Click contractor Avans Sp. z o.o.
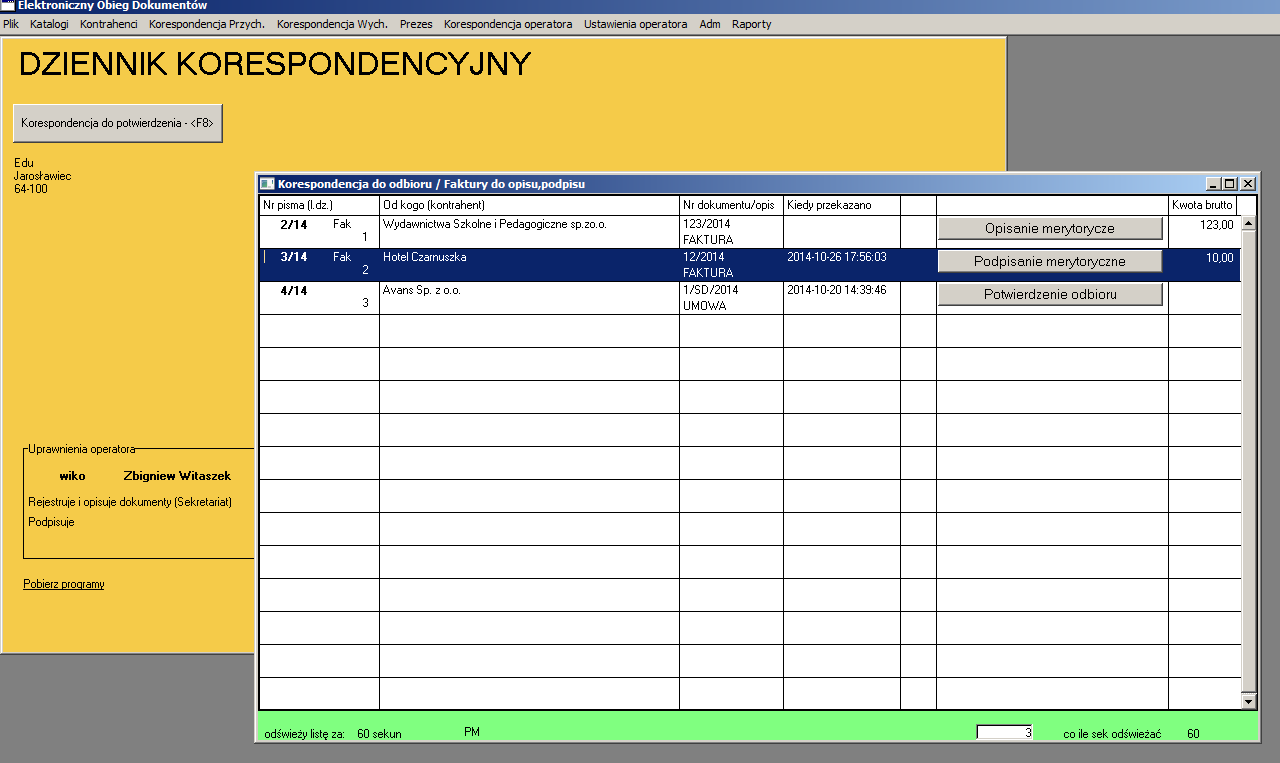The height and width of the screenshot is (763, 1280). [x=421, y=291]
